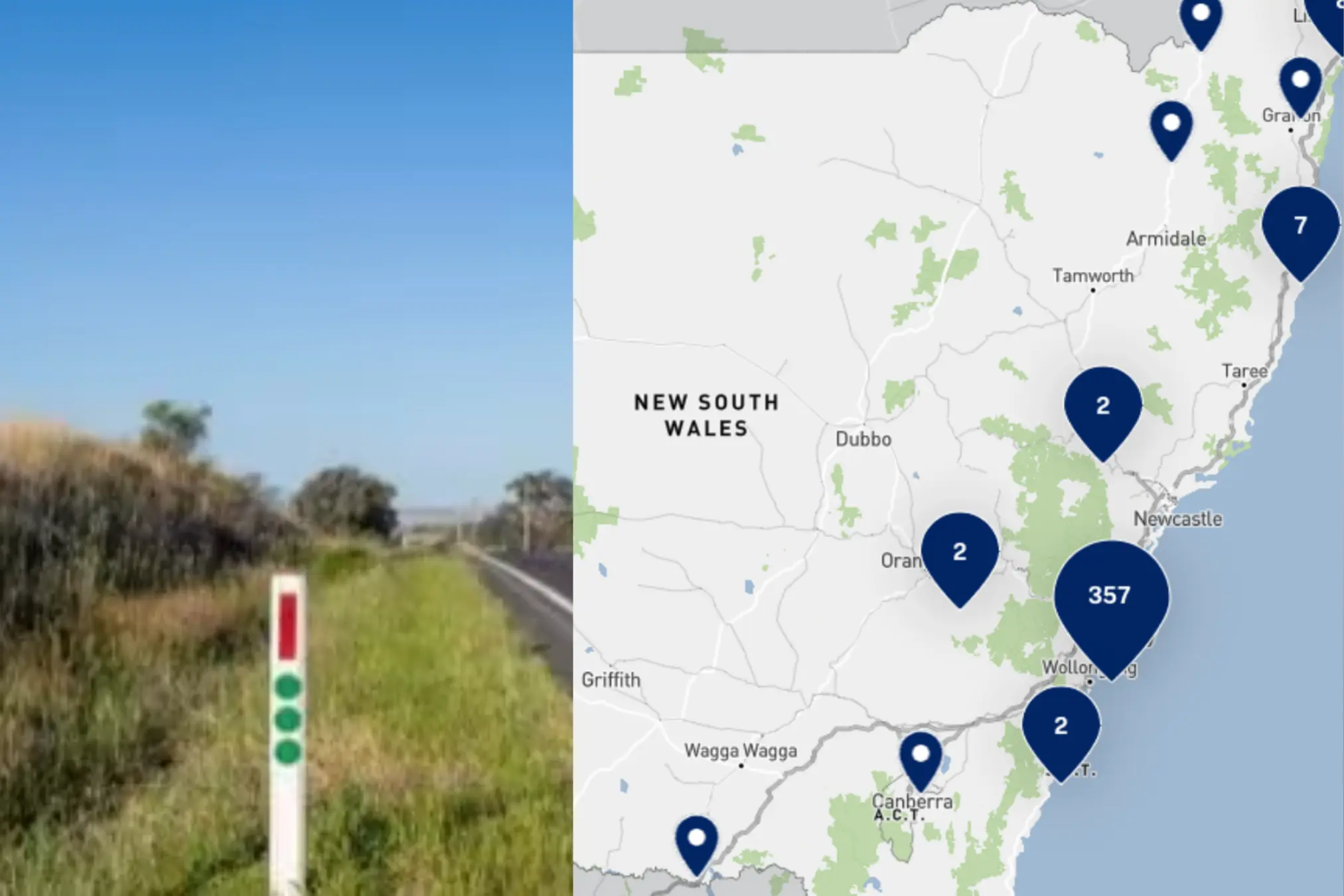Click the partially visible marker in map's top-right corner
This screenshot has width=1344, height=896.
[x=1326, y=23]
